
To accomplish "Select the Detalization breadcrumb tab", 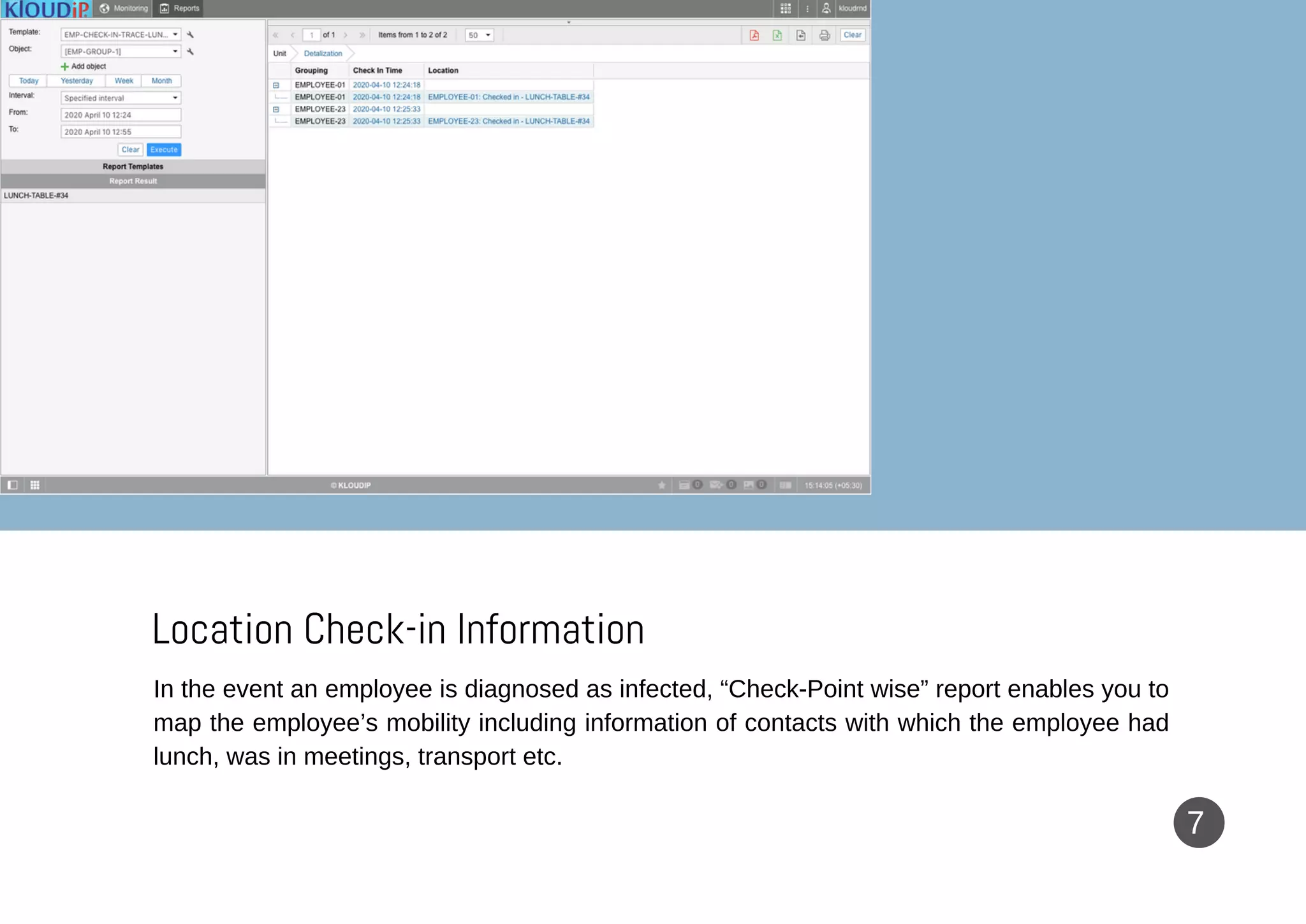I will click(x=323, y=54).
